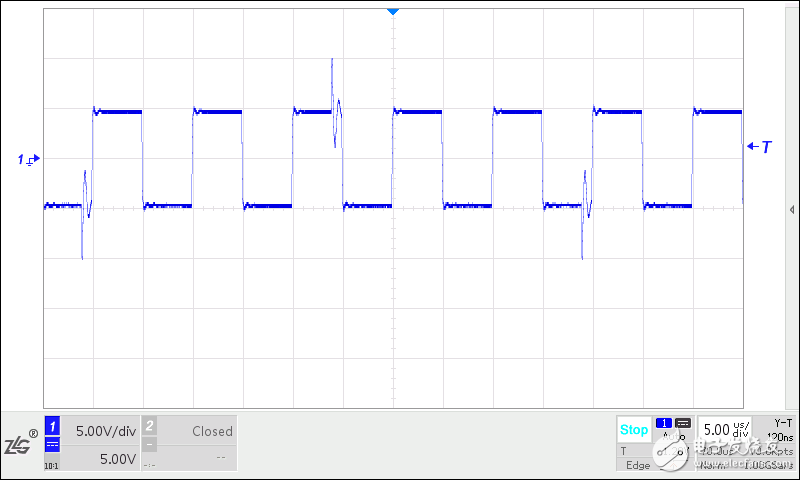Open the 5.00 us/div timebase setting
This screenshot has width=800, height=480.
pyautogui.click(x=725, y=429)
